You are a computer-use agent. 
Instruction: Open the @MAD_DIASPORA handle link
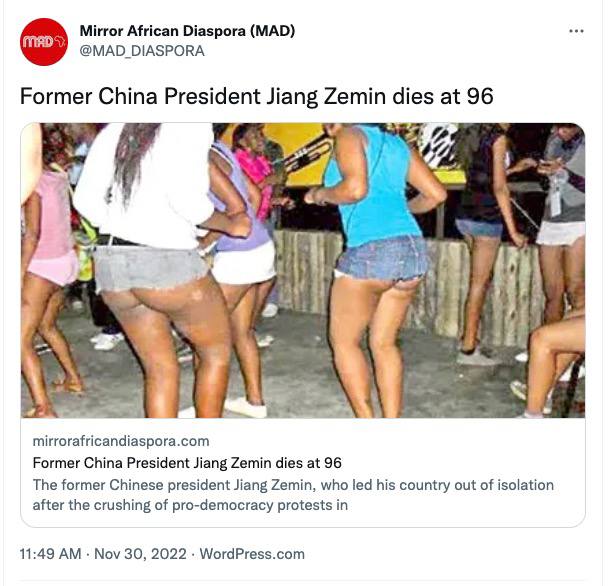pyautogui.click(x=142, y=51)
